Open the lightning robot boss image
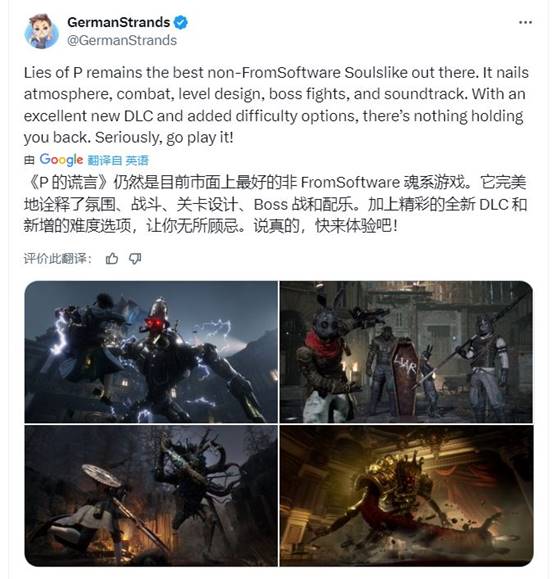The width and height of the screenshot is (554, 579). 151,352
